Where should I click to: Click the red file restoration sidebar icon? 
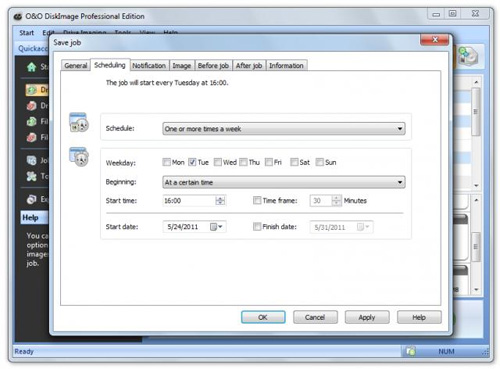point(32,137)
